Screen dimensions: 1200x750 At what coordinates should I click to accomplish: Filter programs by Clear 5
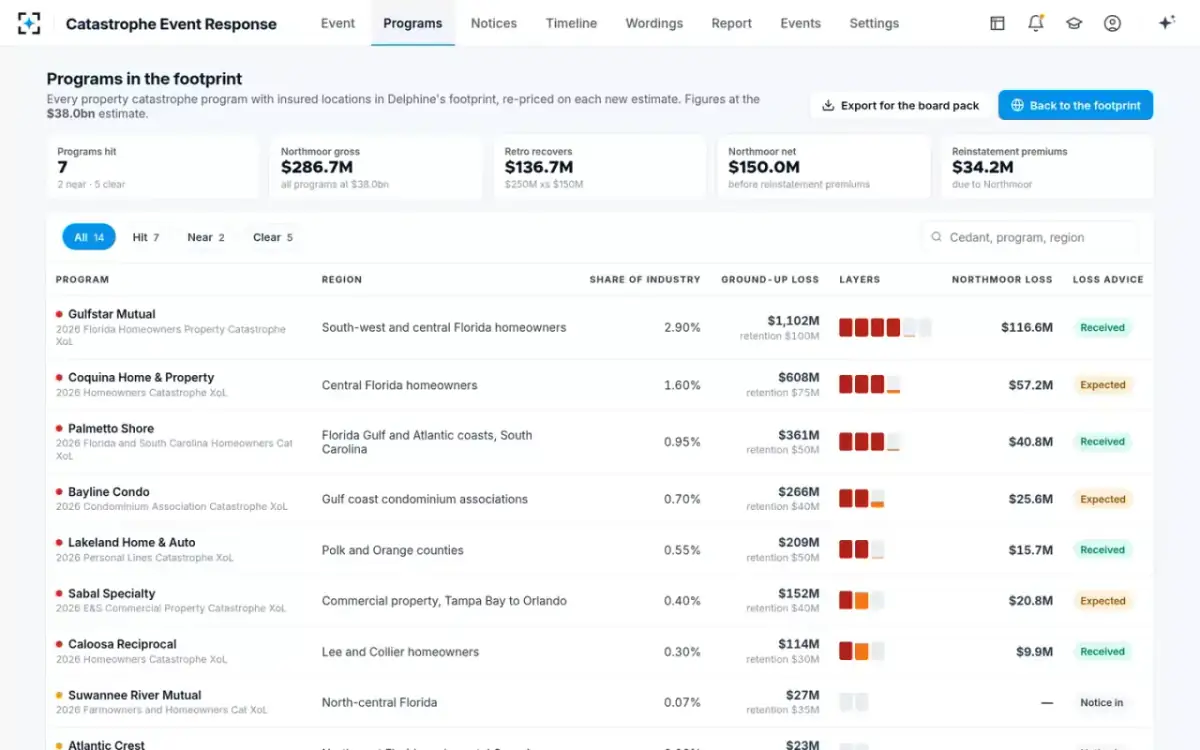pos(273,237)
